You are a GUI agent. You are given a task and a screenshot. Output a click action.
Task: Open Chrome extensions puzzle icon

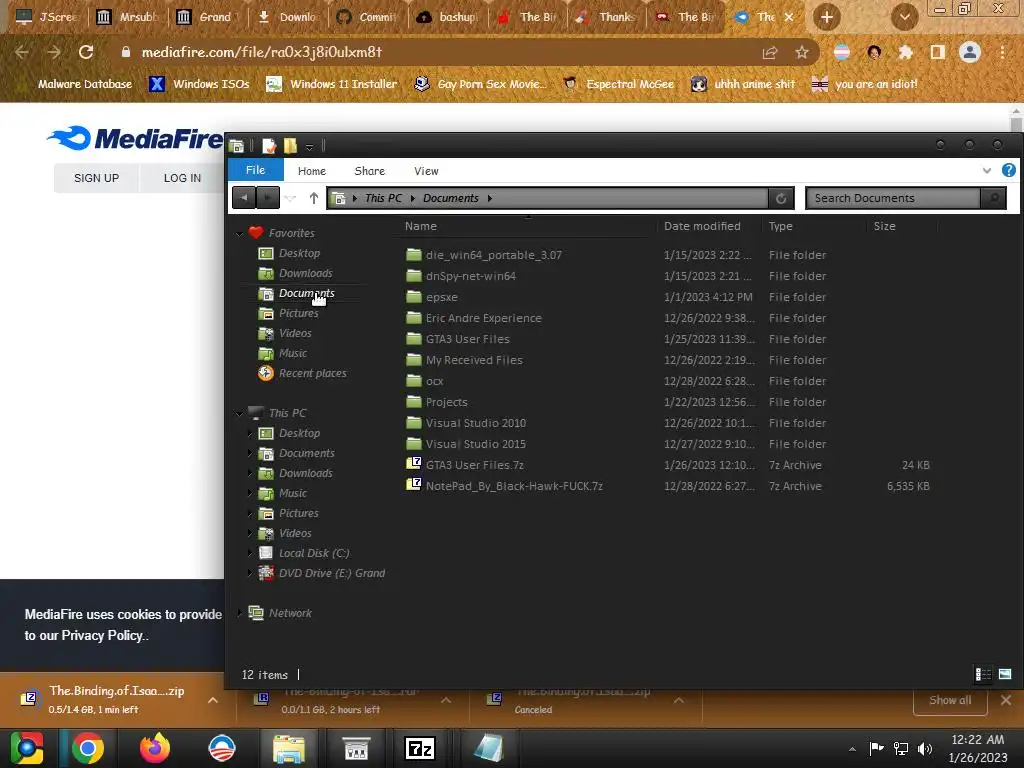905,52
